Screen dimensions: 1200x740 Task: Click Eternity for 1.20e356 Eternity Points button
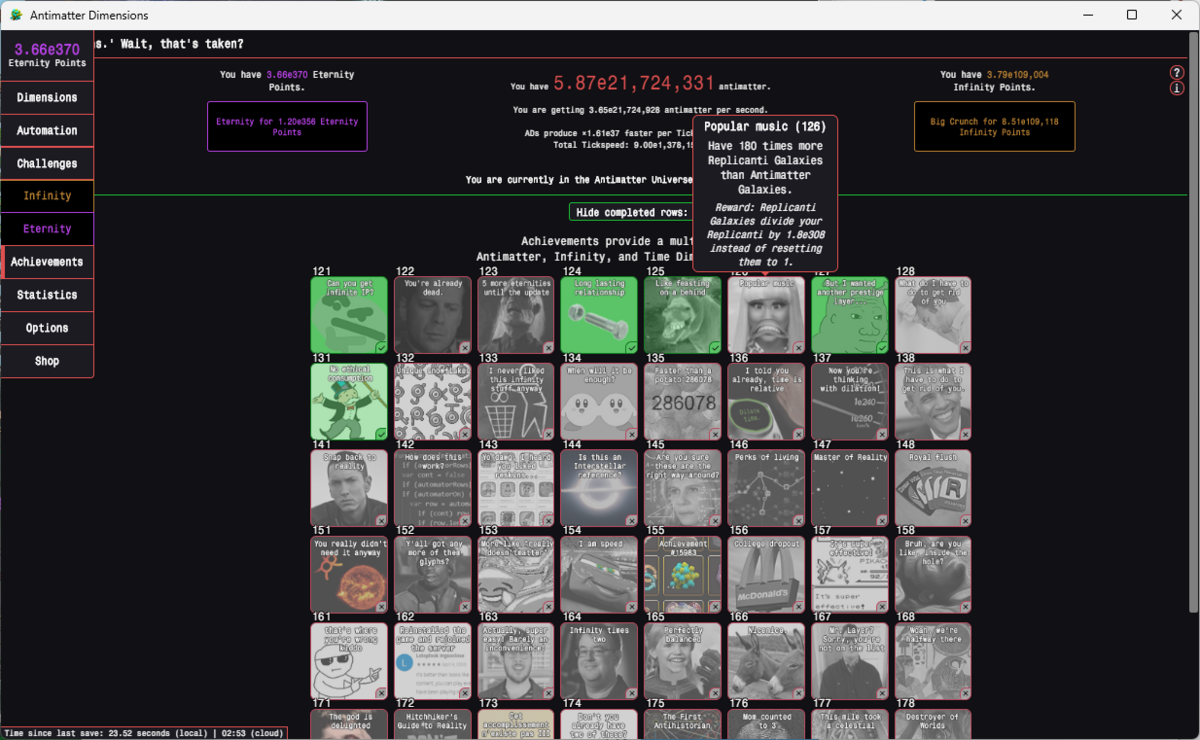(287, 126)
